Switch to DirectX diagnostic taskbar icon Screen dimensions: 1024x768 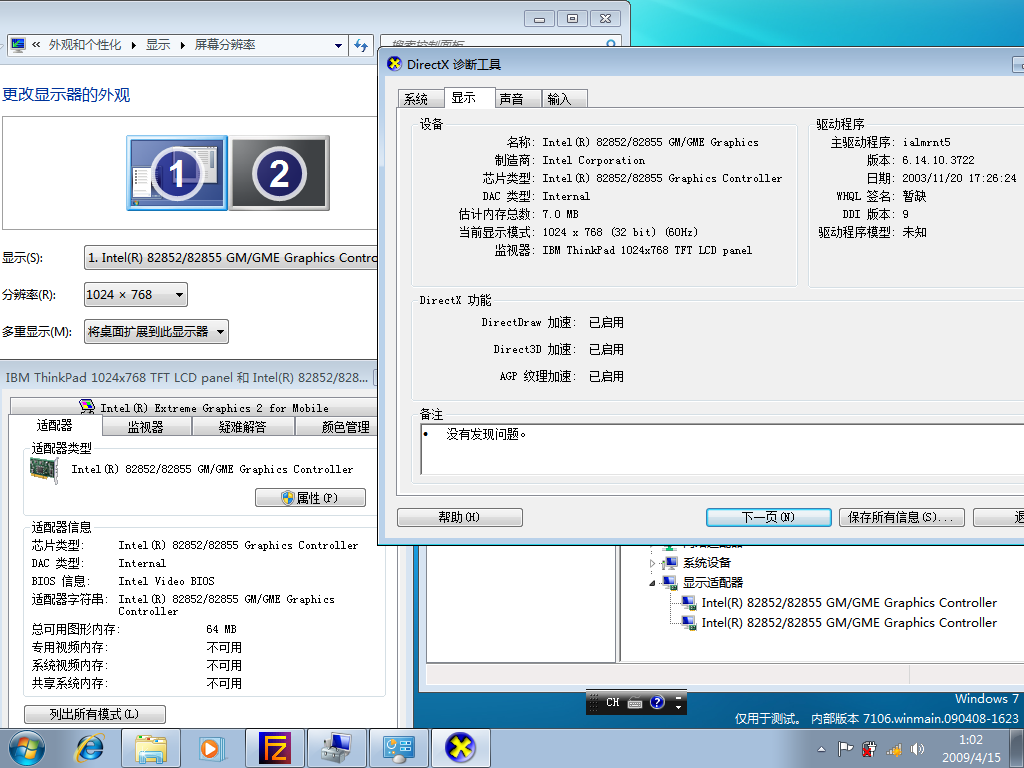(460, 748)
